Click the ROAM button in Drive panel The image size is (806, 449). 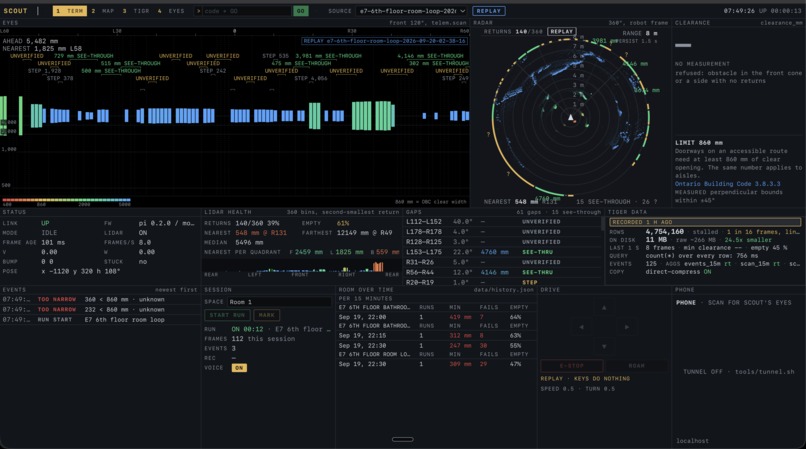click(x=636, y=366)
